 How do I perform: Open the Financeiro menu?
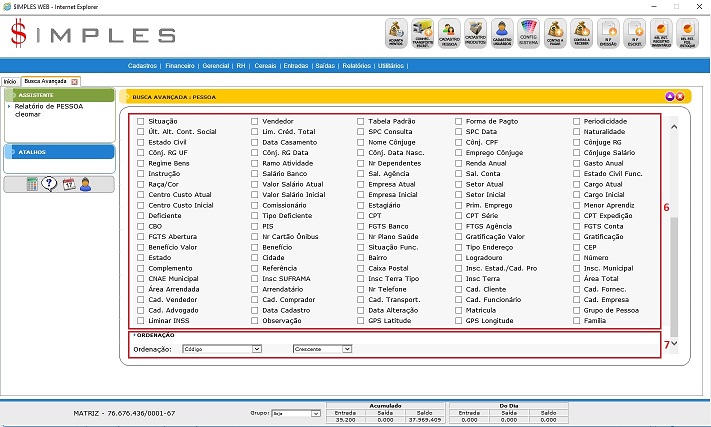(180, 65)
